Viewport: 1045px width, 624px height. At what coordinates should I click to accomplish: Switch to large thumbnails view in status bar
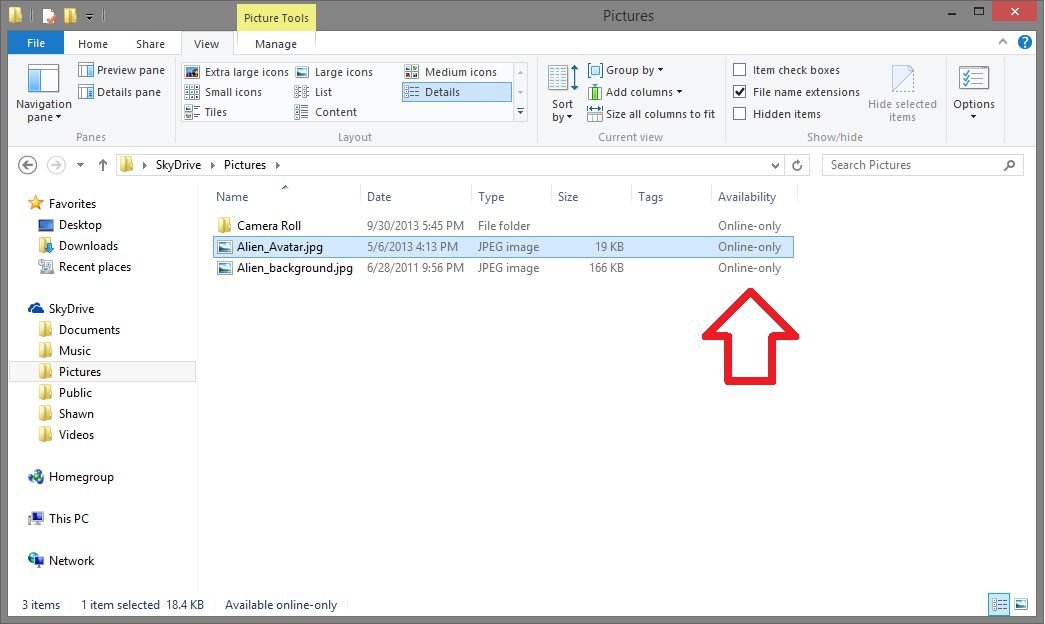1021,604
